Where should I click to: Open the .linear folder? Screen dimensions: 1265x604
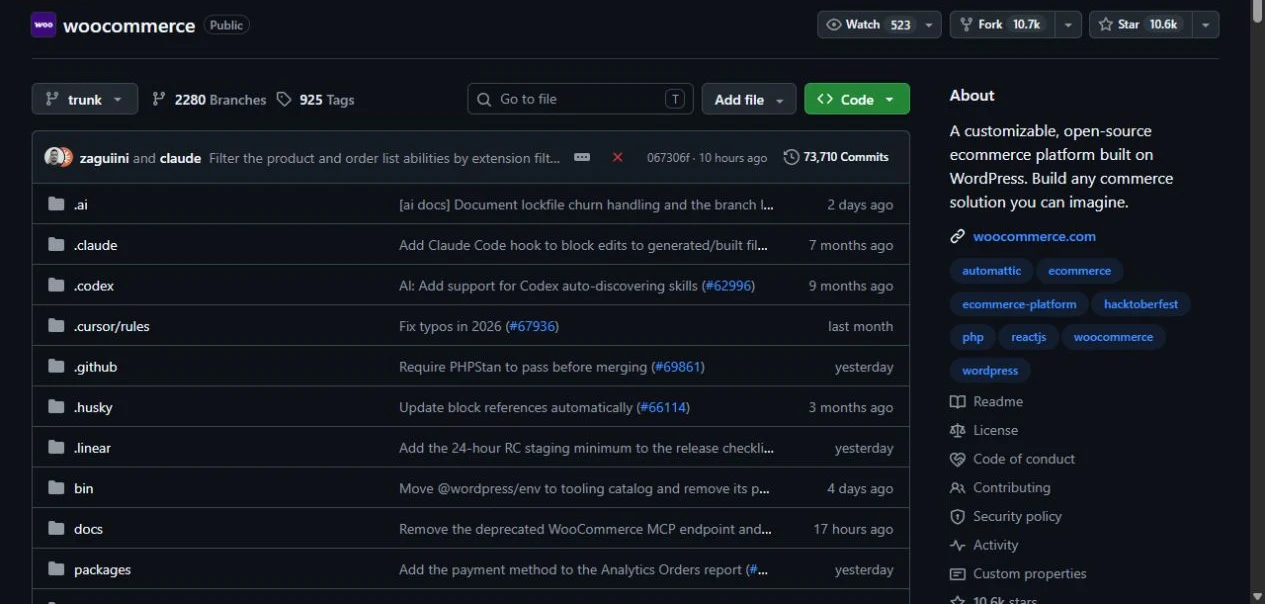tap(93, 448)
